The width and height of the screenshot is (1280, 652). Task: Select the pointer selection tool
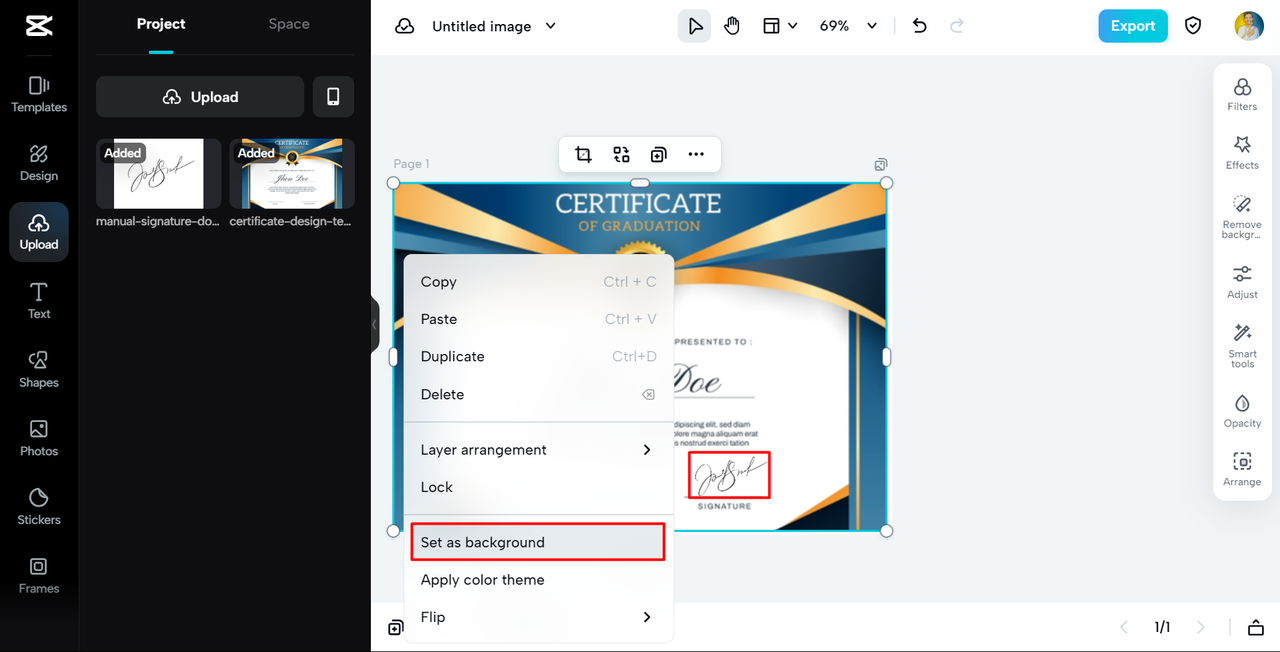pyautogui.click(x=694, y=26)
